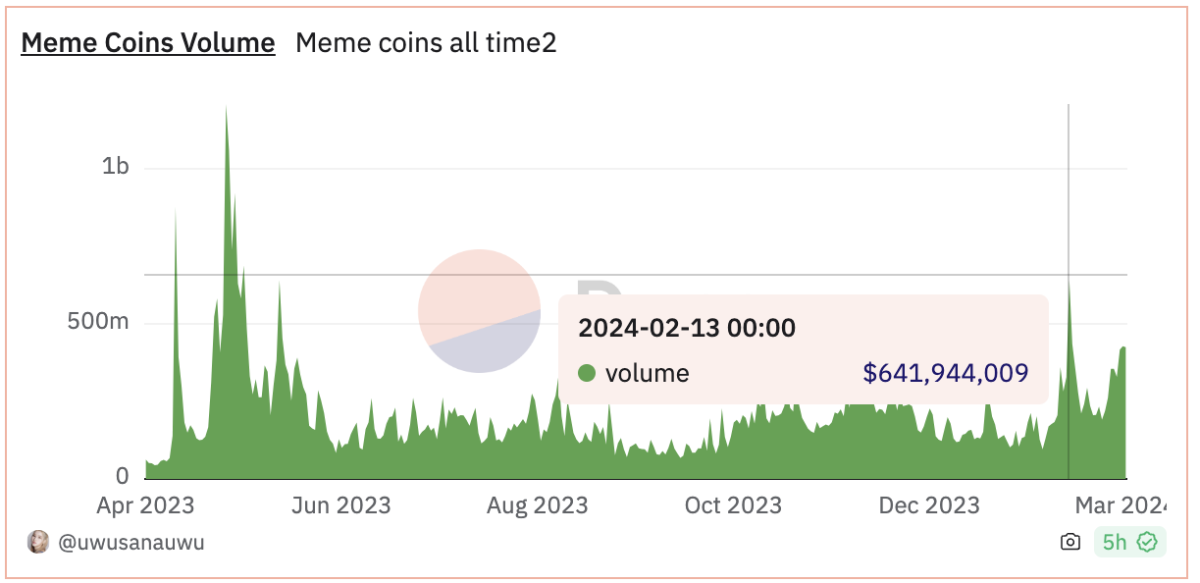1200x583 pixels.
Task: Select the tooltip's green bullet marker
Action: [587, 373]
